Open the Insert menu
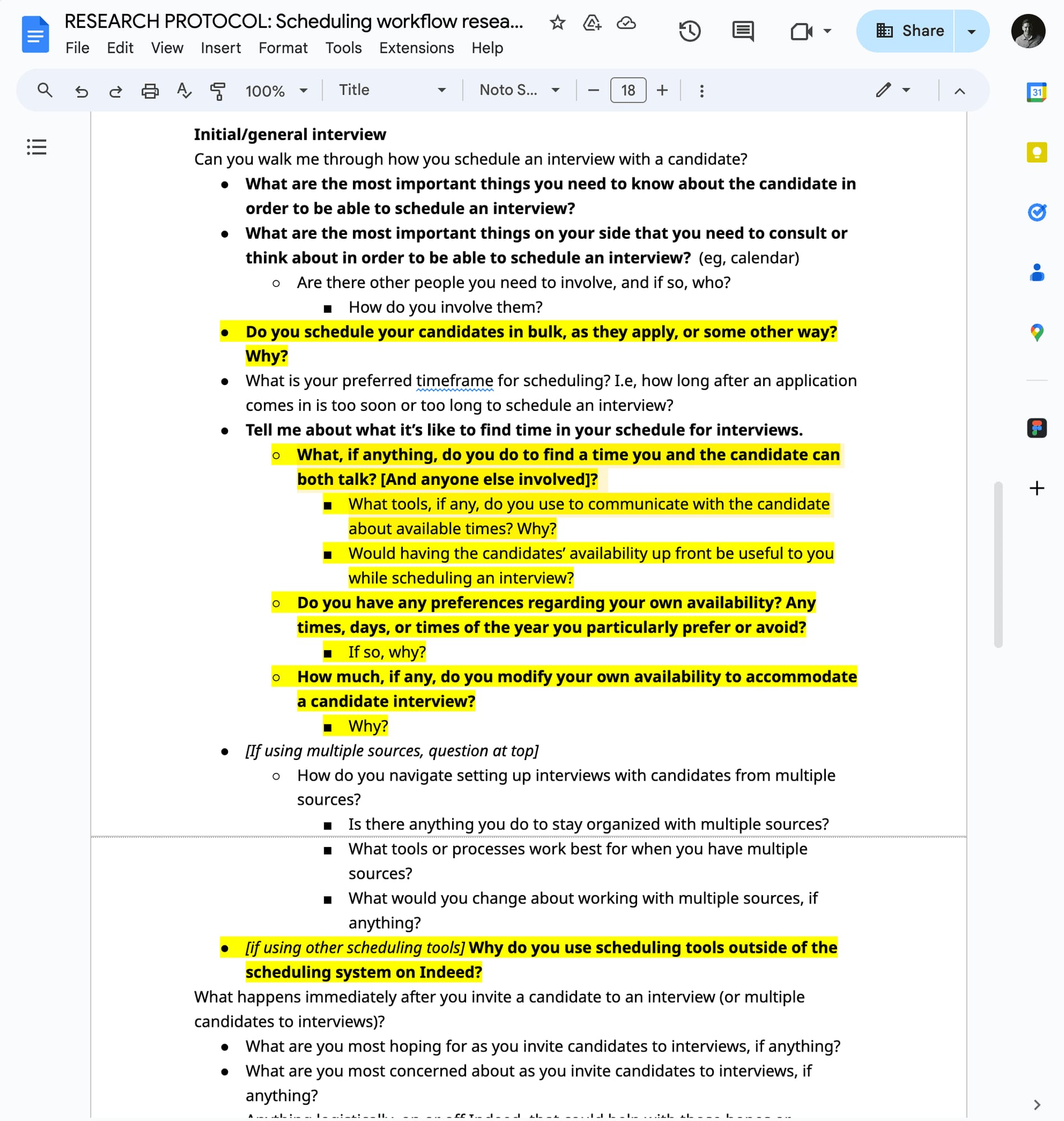The height and width of the screenshot is (1121, 1064). click(221, 48)
